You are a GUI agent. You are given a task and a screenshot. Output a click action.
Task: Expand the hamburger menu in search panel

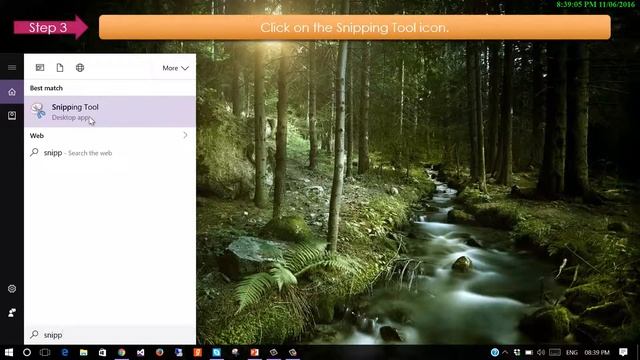coord(12,67)
